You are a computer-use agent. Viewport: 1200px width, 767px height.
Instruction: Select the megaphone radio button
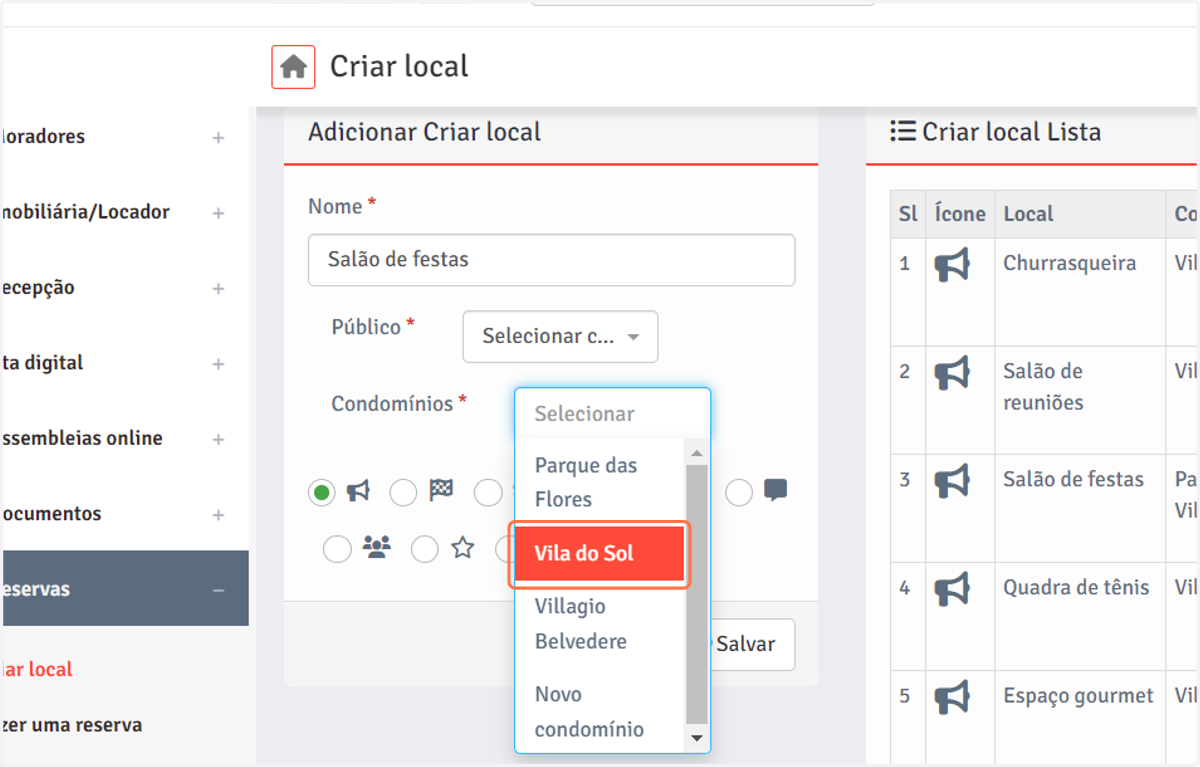[322, 492]
